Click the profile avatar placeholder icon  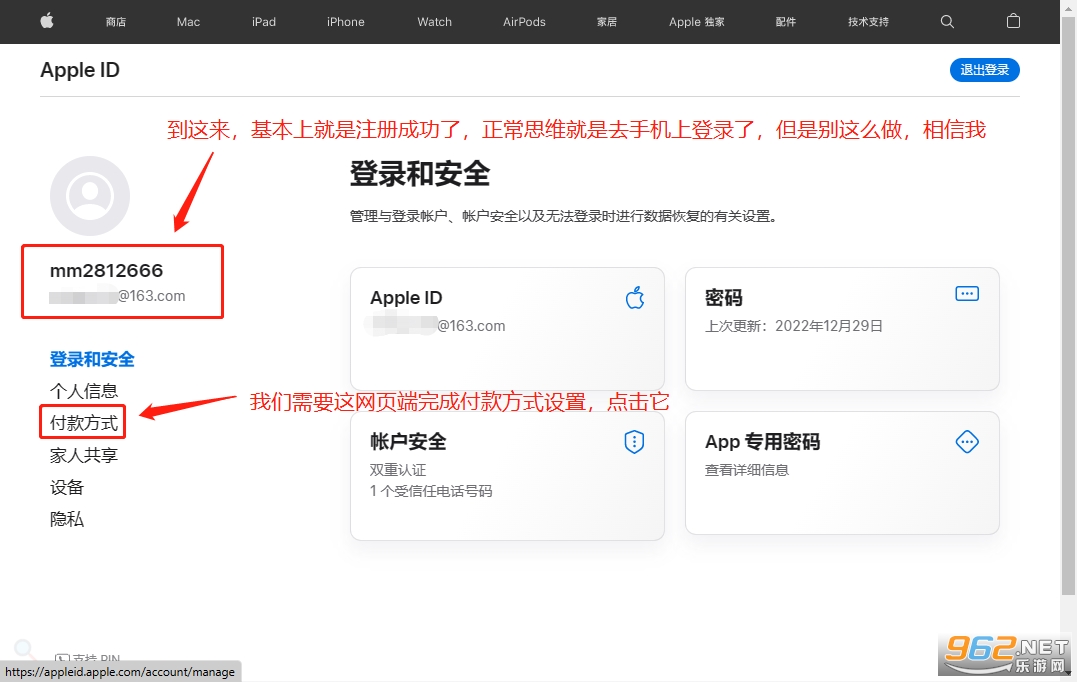coord(90,196)
